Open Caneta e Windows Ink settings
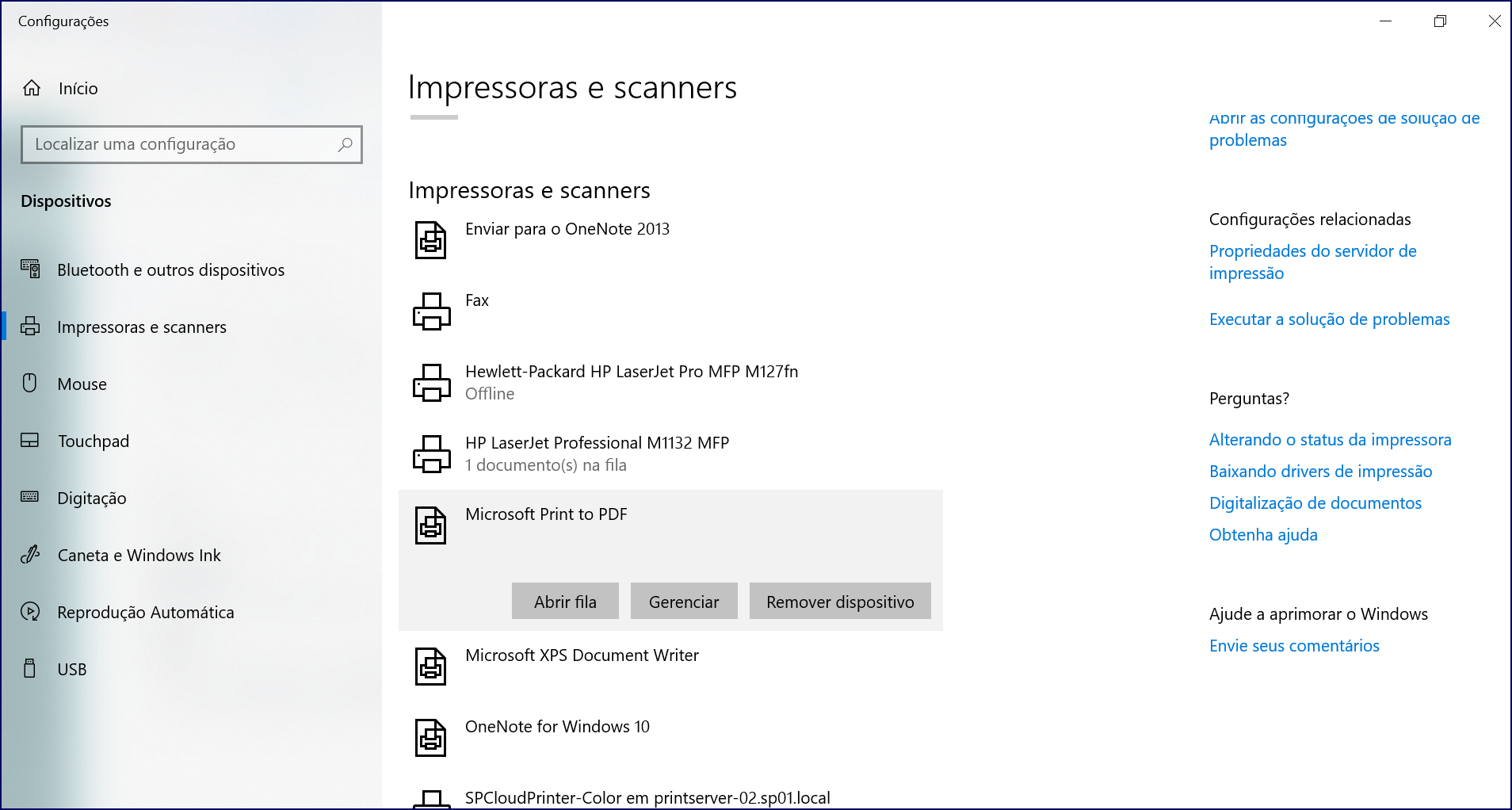The image size is (1512, 810). (139, 556)
